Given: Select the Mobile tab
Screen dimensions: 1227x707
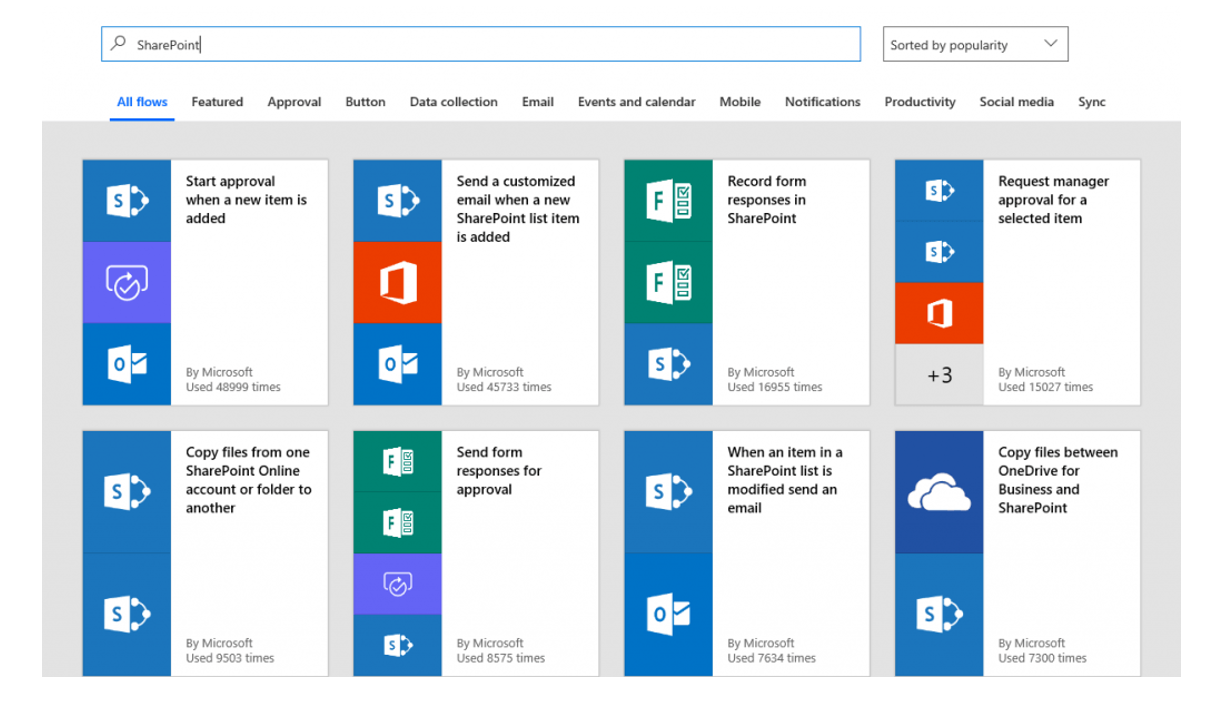Looking at the screenshot, I should (740, 102).
